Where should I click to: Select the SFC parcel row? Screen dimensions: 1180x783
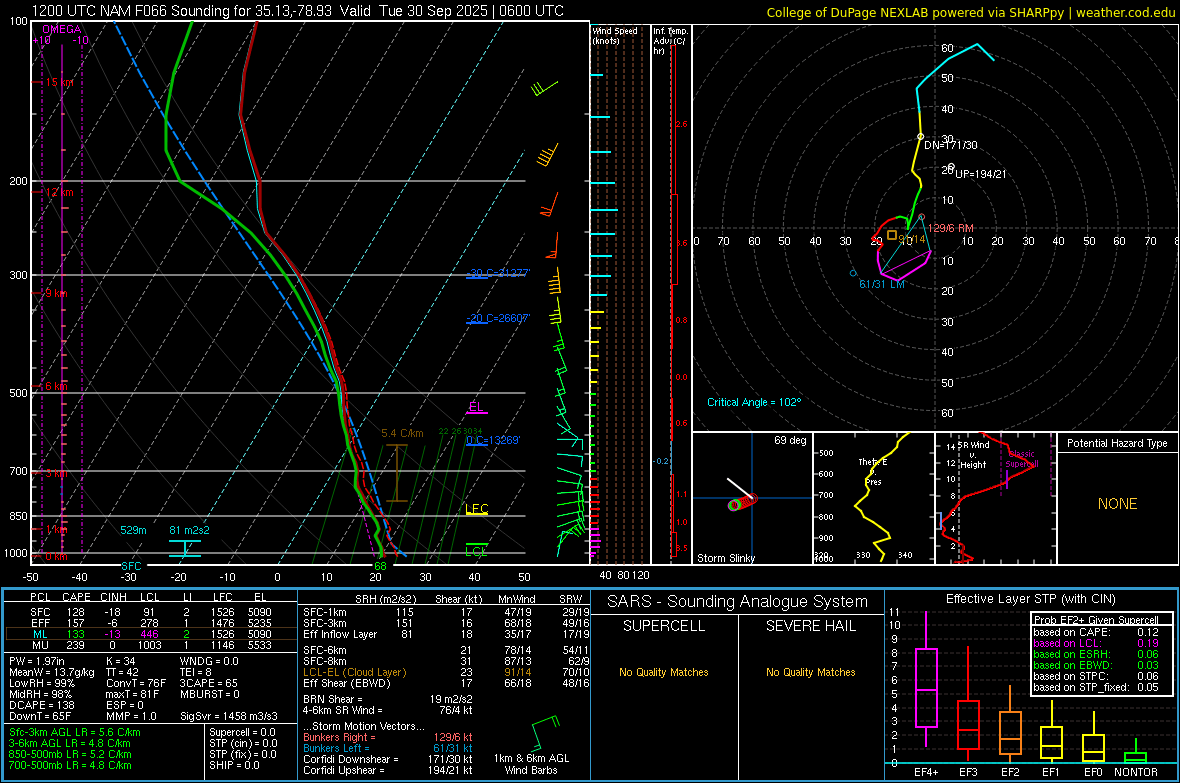click(x=151, y=612)
